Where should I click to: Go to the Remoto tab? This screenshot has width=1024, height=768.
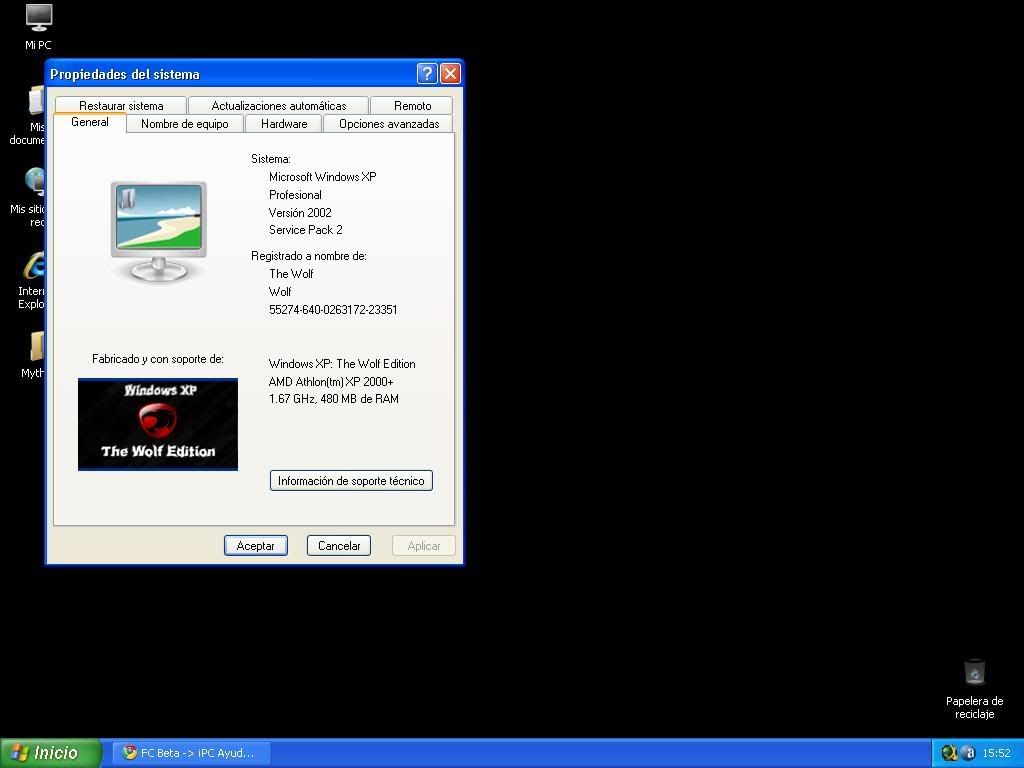click(412, 105)
